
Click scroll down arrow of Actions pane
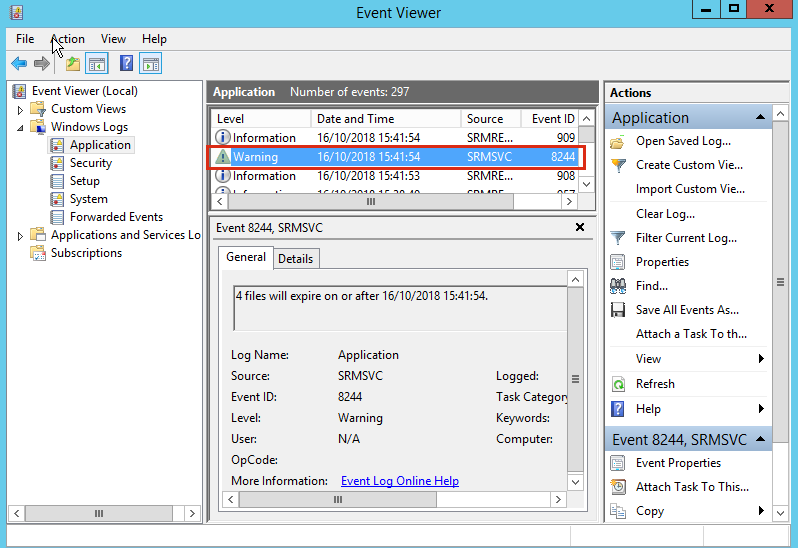click(780, 513)
